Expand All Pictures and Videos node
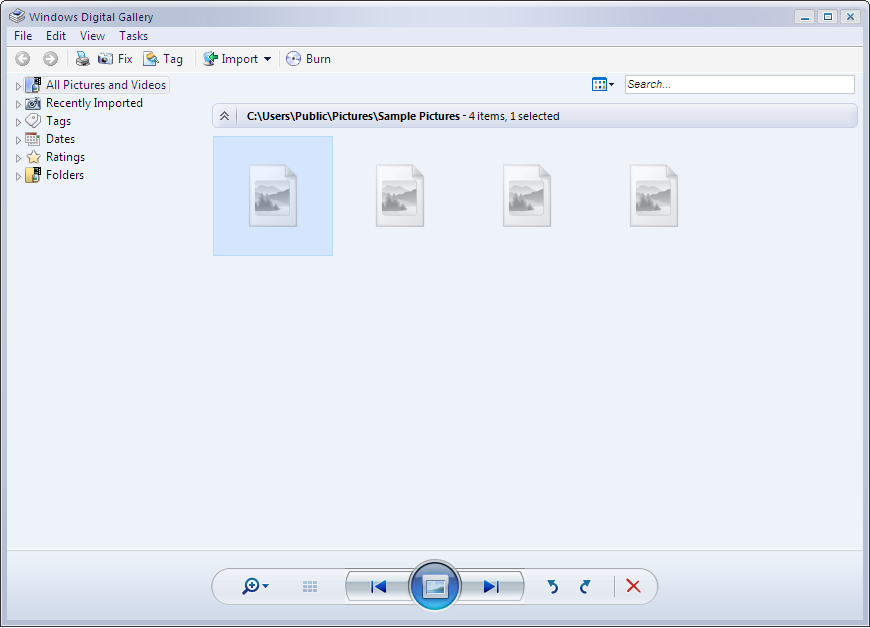This screenshot has width=870, height=628. (18, 86)
